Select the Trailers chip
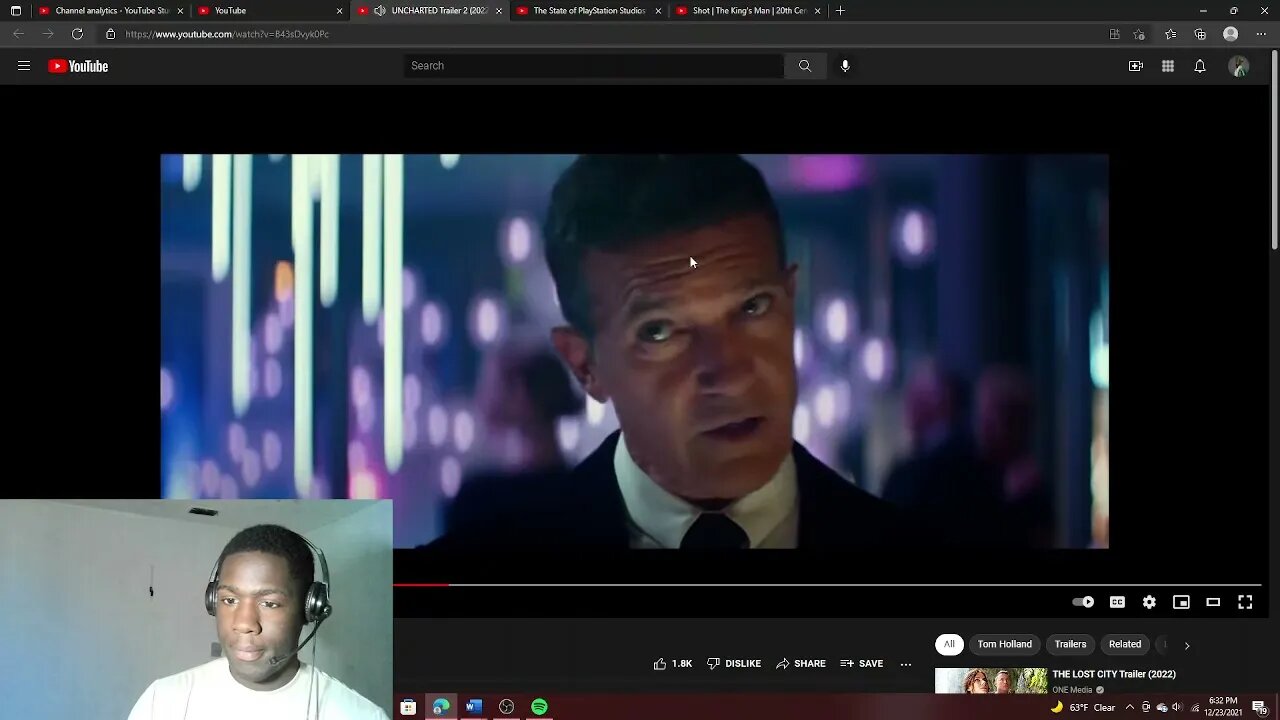Image resolution: width=1280 pixels, height=720 pixels. coord(1070,645)
